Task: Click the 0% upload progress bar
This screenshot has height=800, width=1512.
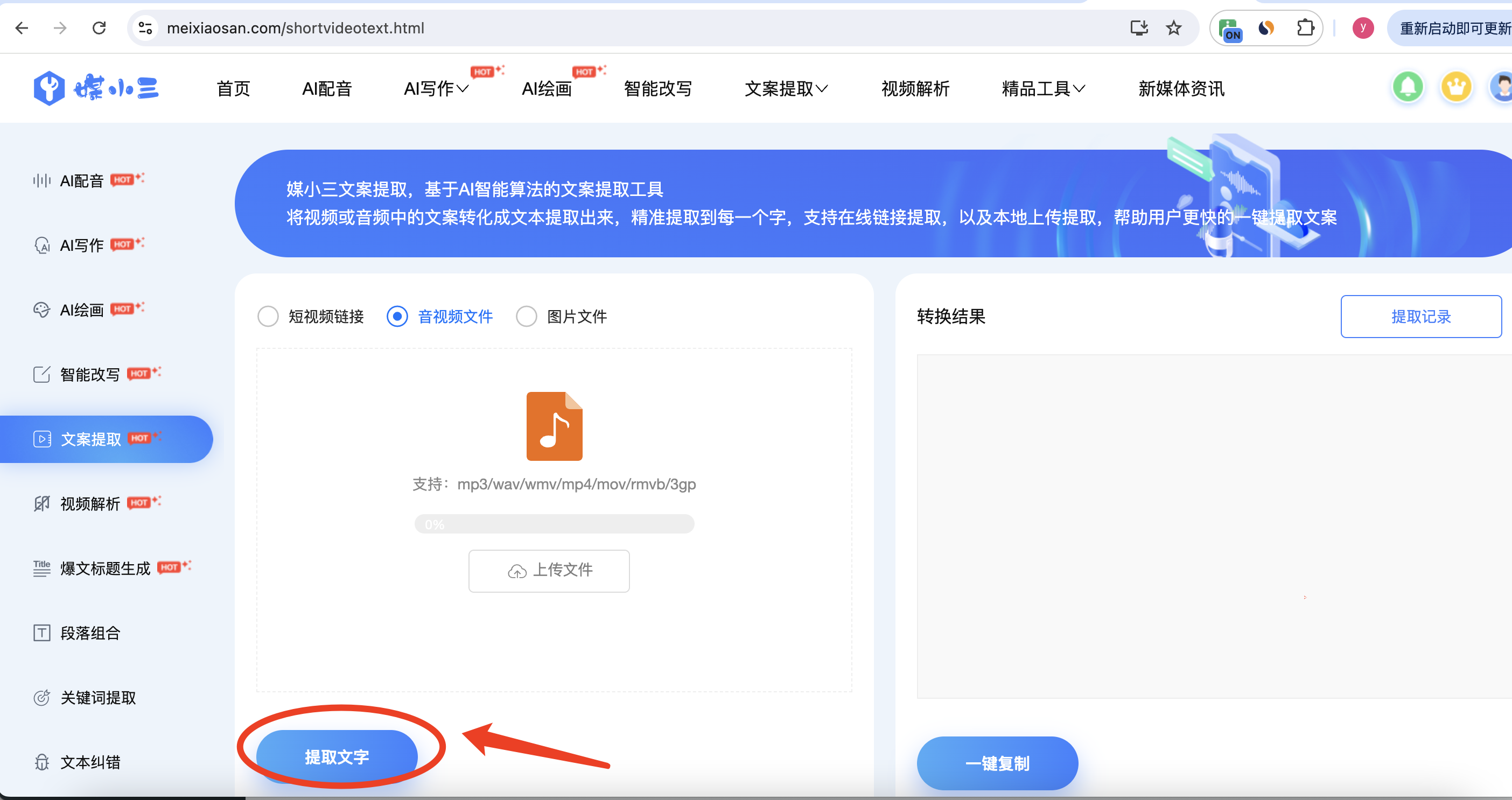Action: pyautogui.click(x=554, y=523)
